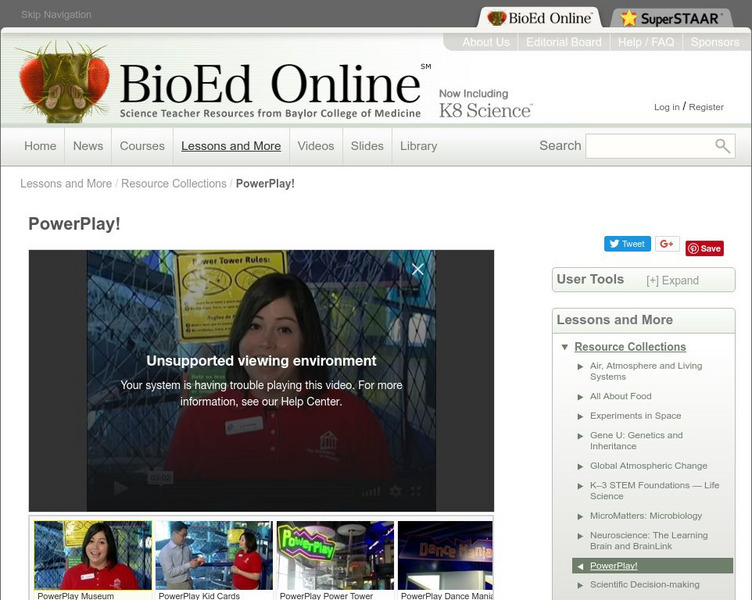Expand Air, Atmosphere and Living Systems arrow
This screenshot has height=600, width=752.
580,366
